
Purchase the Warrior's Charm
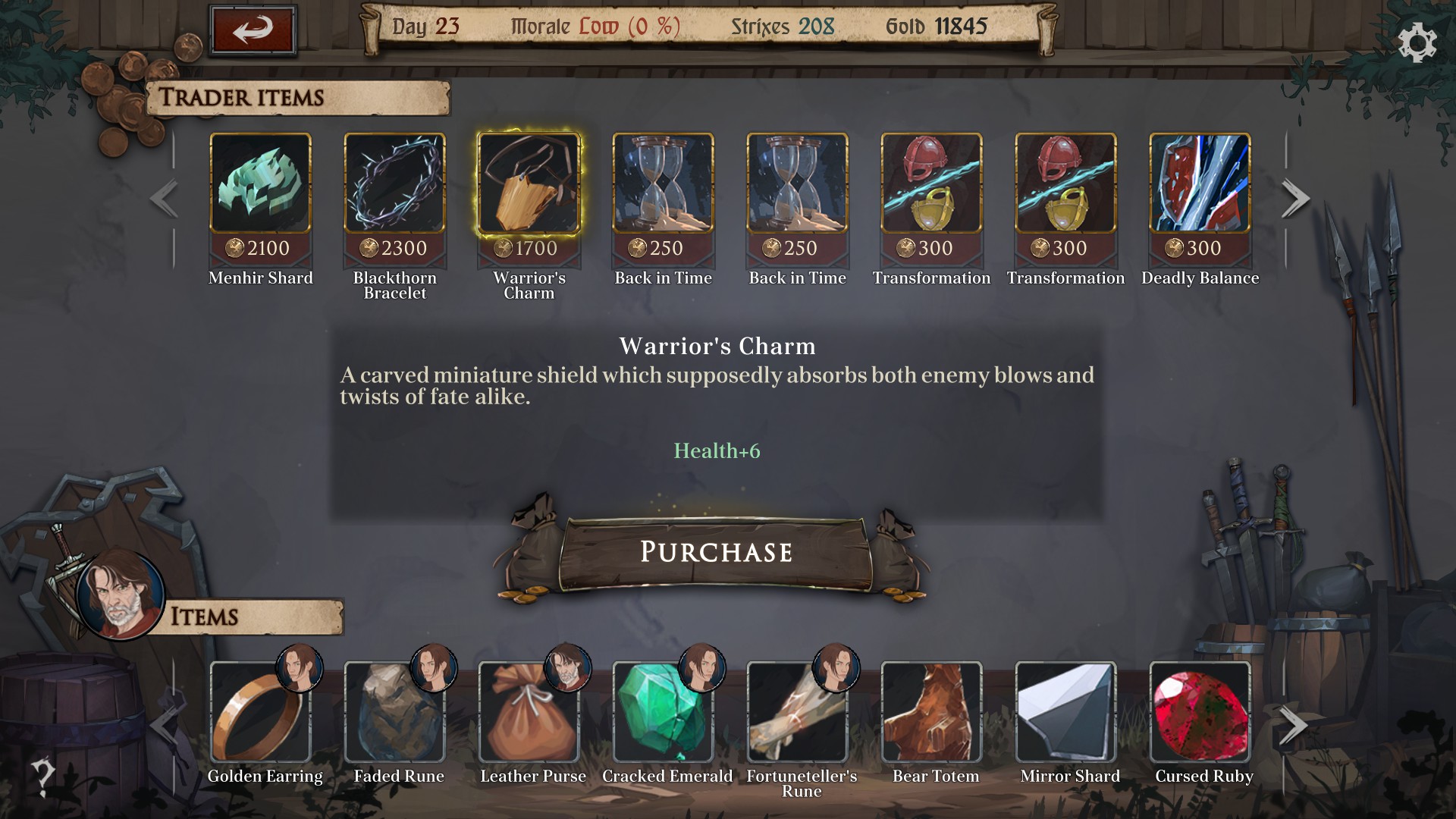click(x=715, y=552)
